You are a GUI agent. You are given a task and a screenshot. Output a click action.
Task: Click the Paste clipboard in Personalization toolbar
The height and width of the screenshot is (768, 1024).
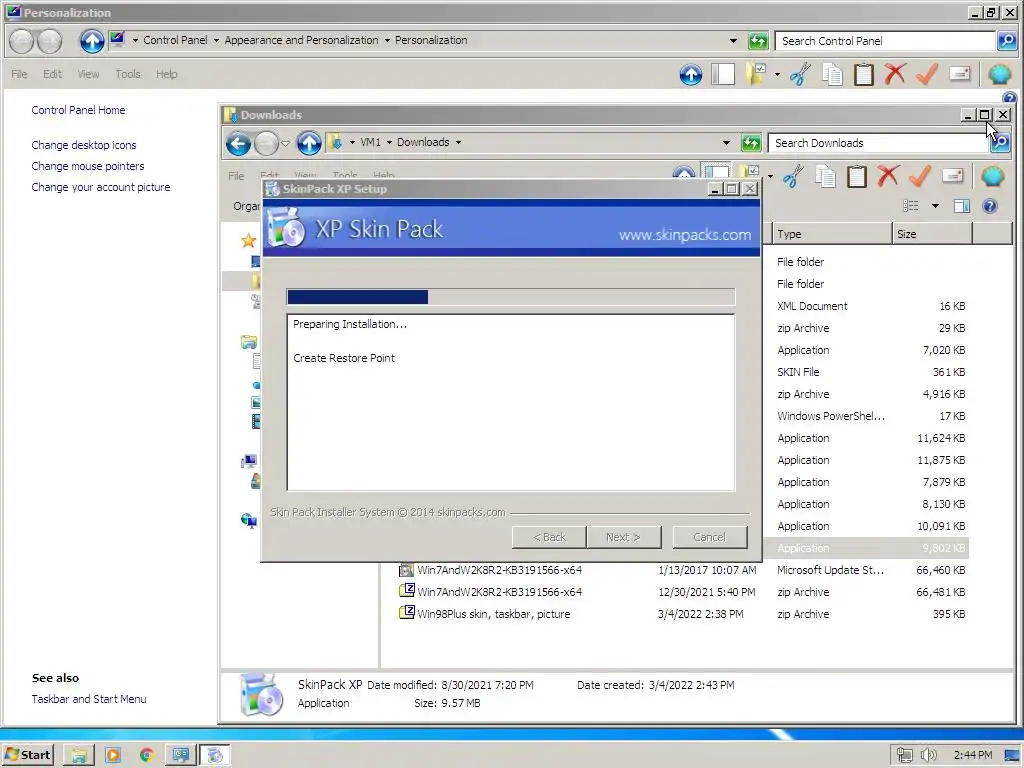863,74
